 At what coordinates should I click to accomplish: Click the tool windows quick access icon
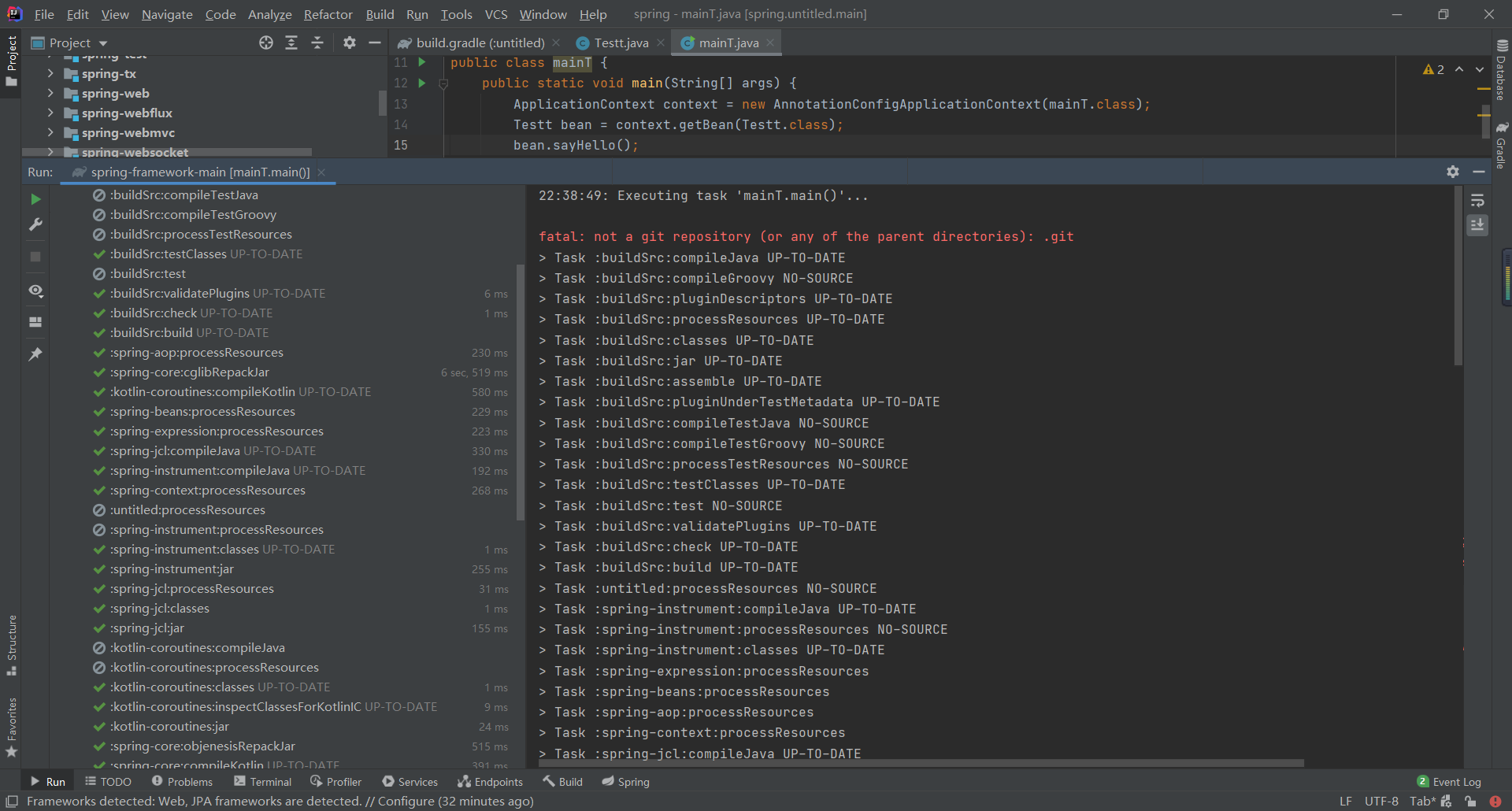[x=12, y=802]
